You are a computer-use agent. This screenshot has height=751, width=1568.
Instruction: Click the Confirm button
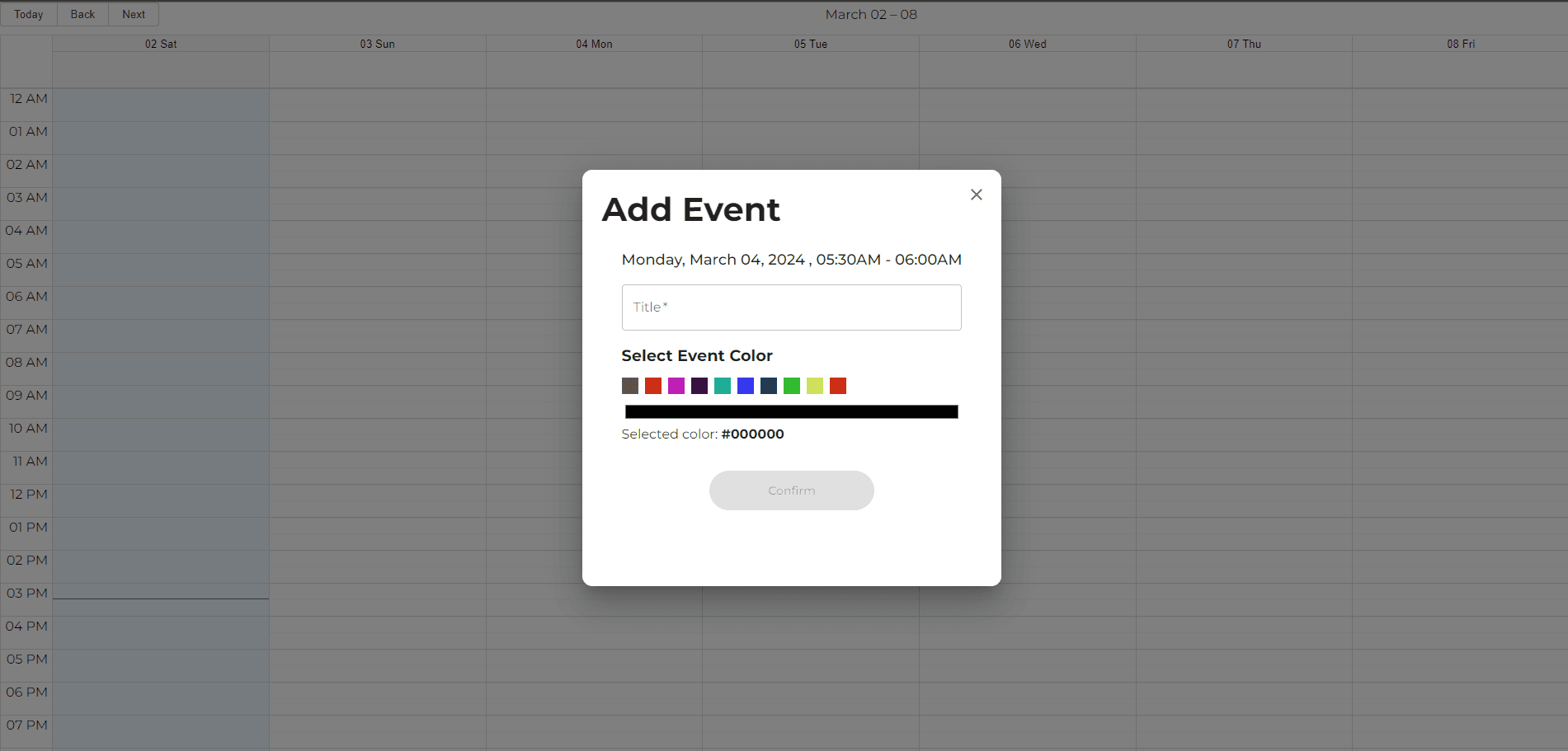pos(791,490)
